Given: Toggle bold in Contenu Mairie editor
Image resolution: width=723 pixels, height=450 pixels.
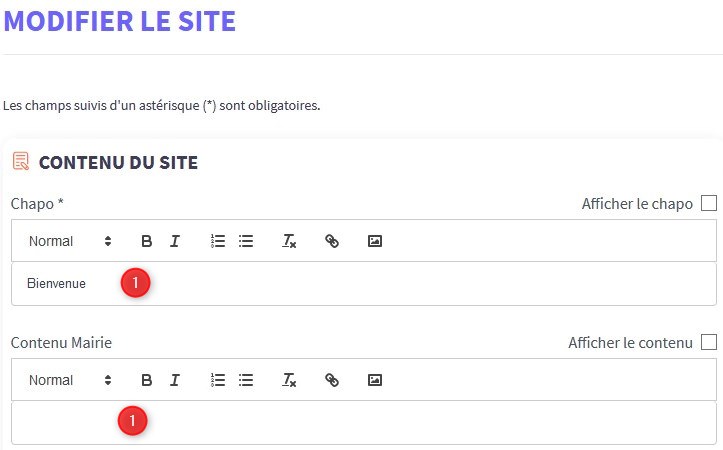Looking at the screenshot, I should pos(147,380).
